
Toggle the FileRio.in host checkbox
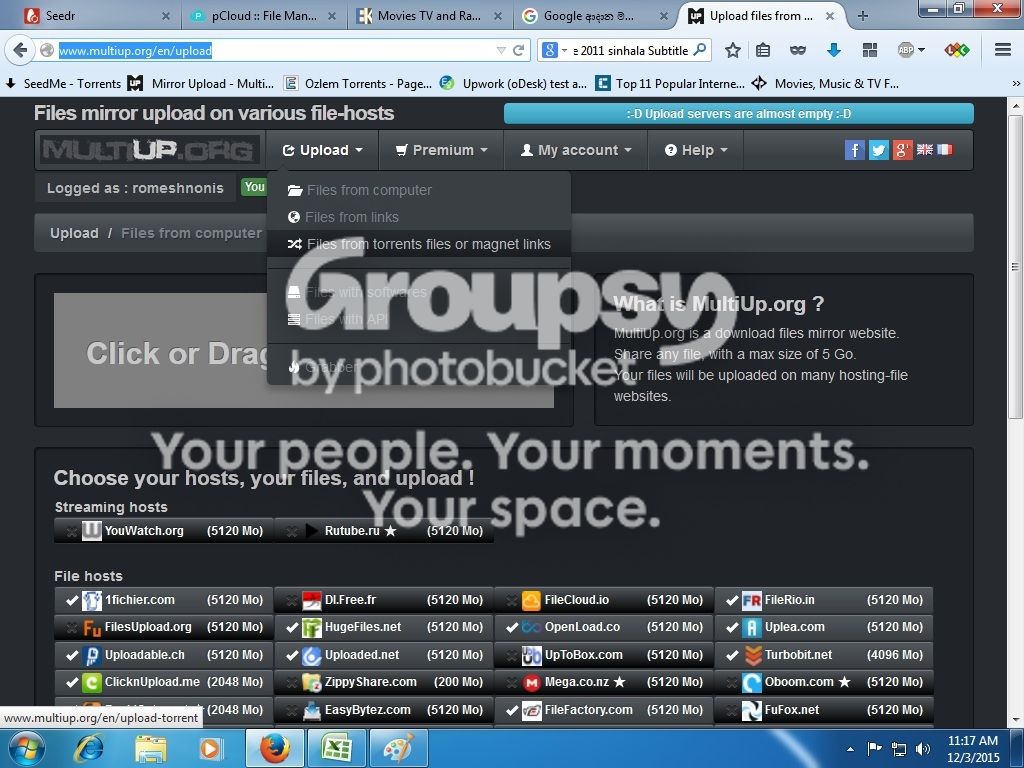[732, 600]
